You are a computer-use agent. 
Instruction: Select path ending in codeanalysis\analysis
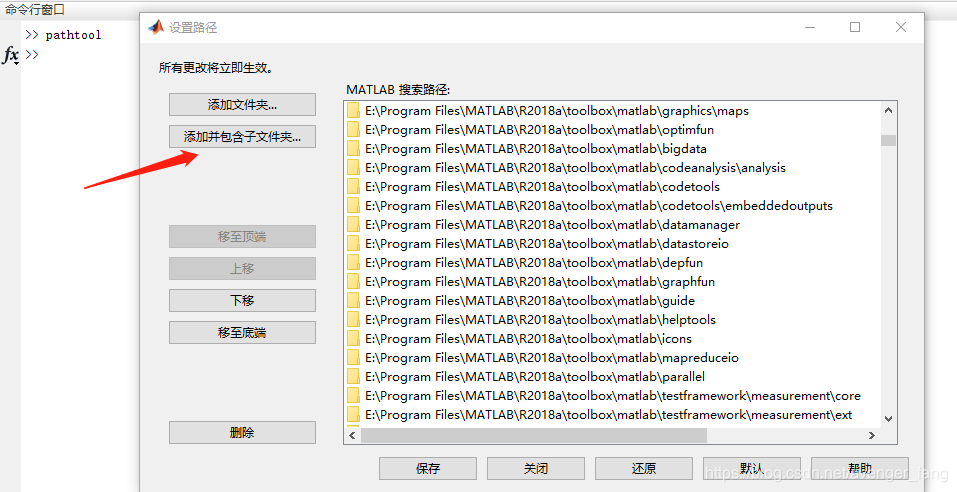(x=576, y=167)
